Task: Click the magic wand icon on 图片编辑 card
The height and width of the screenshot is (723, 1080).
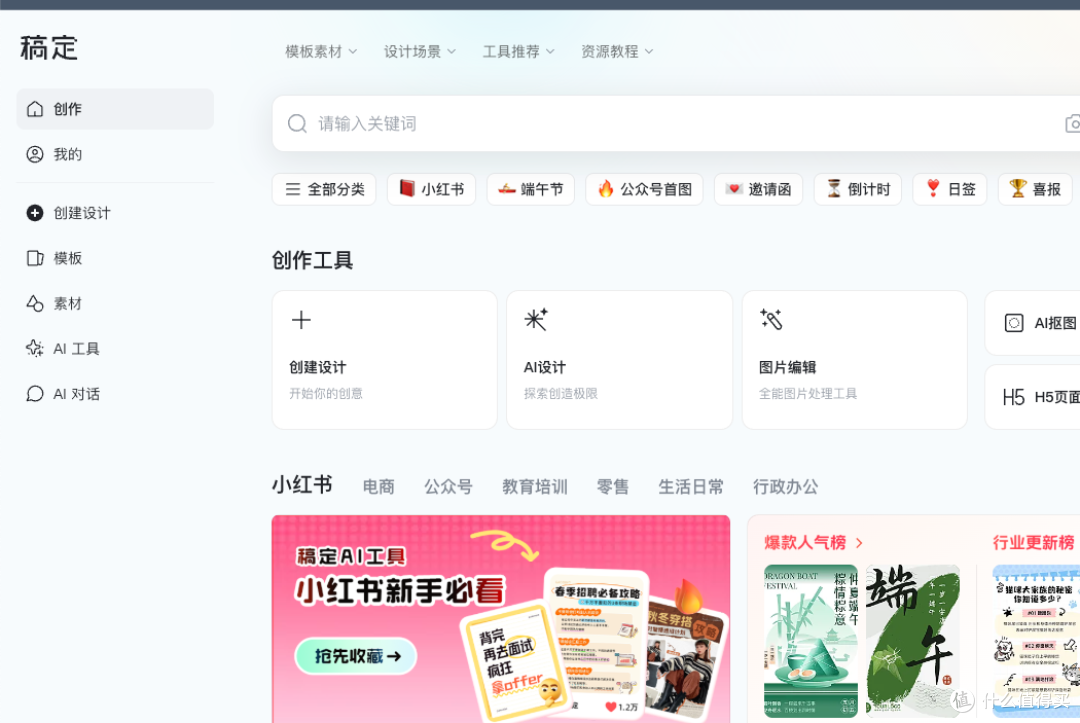Action: click(771, 319)
